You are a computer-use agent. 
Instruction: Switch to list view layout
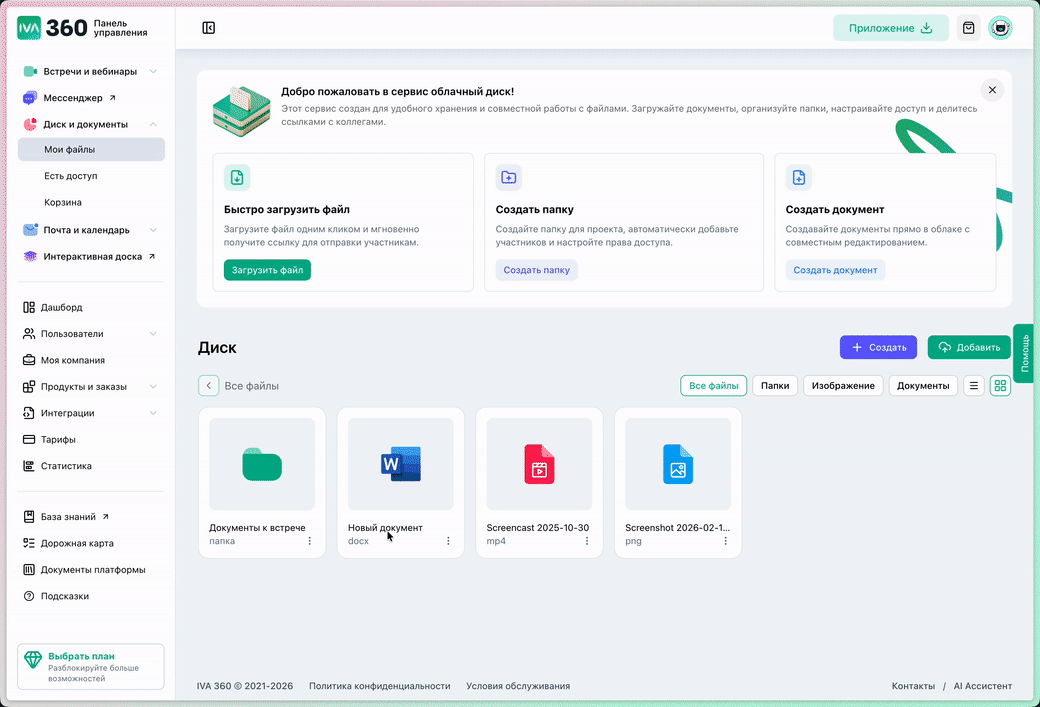pyautogui.click(x=974, y=386)
